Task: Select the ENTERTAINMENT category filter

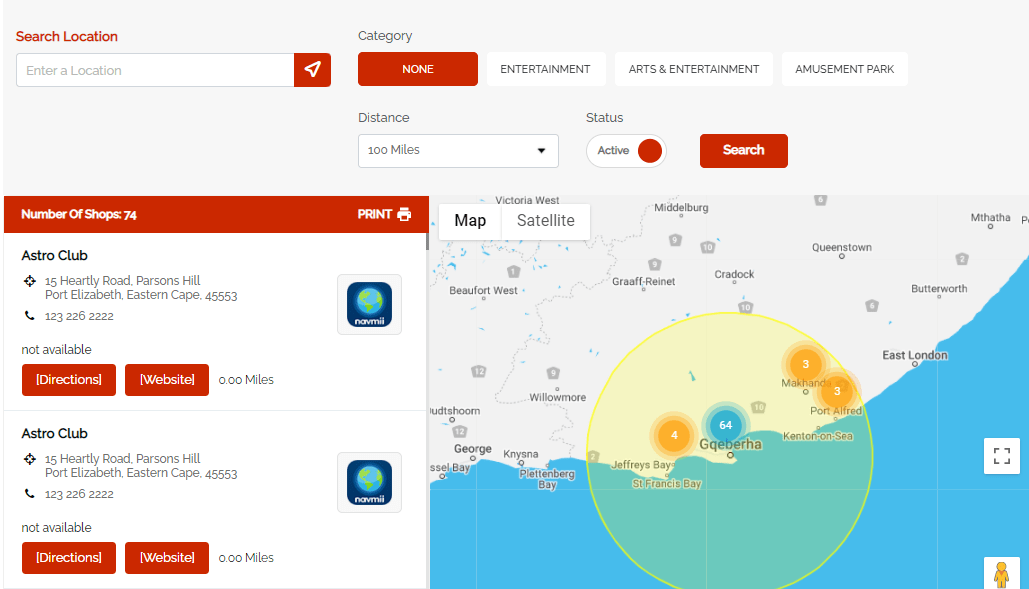Action: tap(545, 69)
